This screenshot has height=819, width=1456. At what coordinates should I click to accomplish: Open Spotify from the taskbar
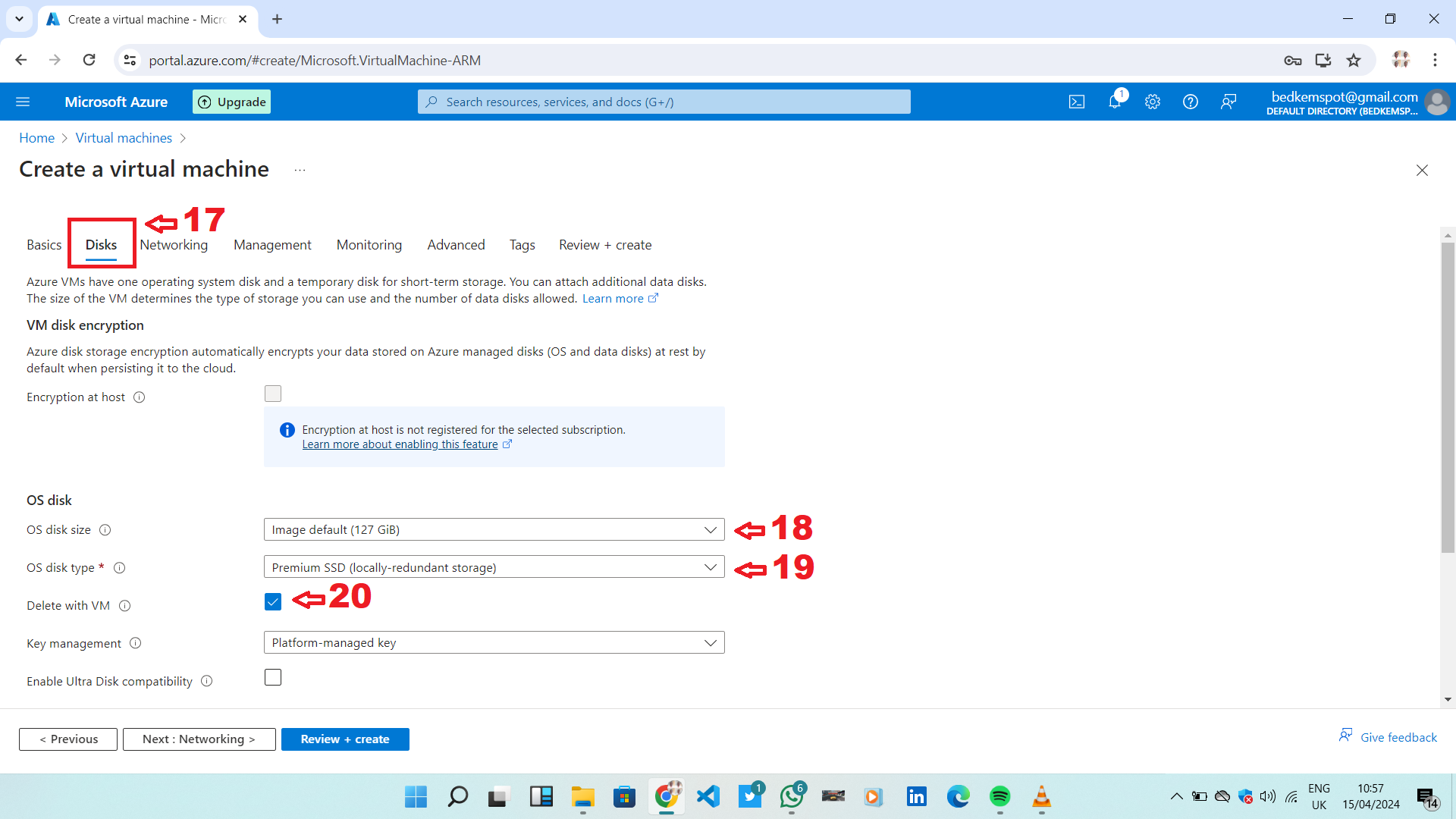(999, 796)
